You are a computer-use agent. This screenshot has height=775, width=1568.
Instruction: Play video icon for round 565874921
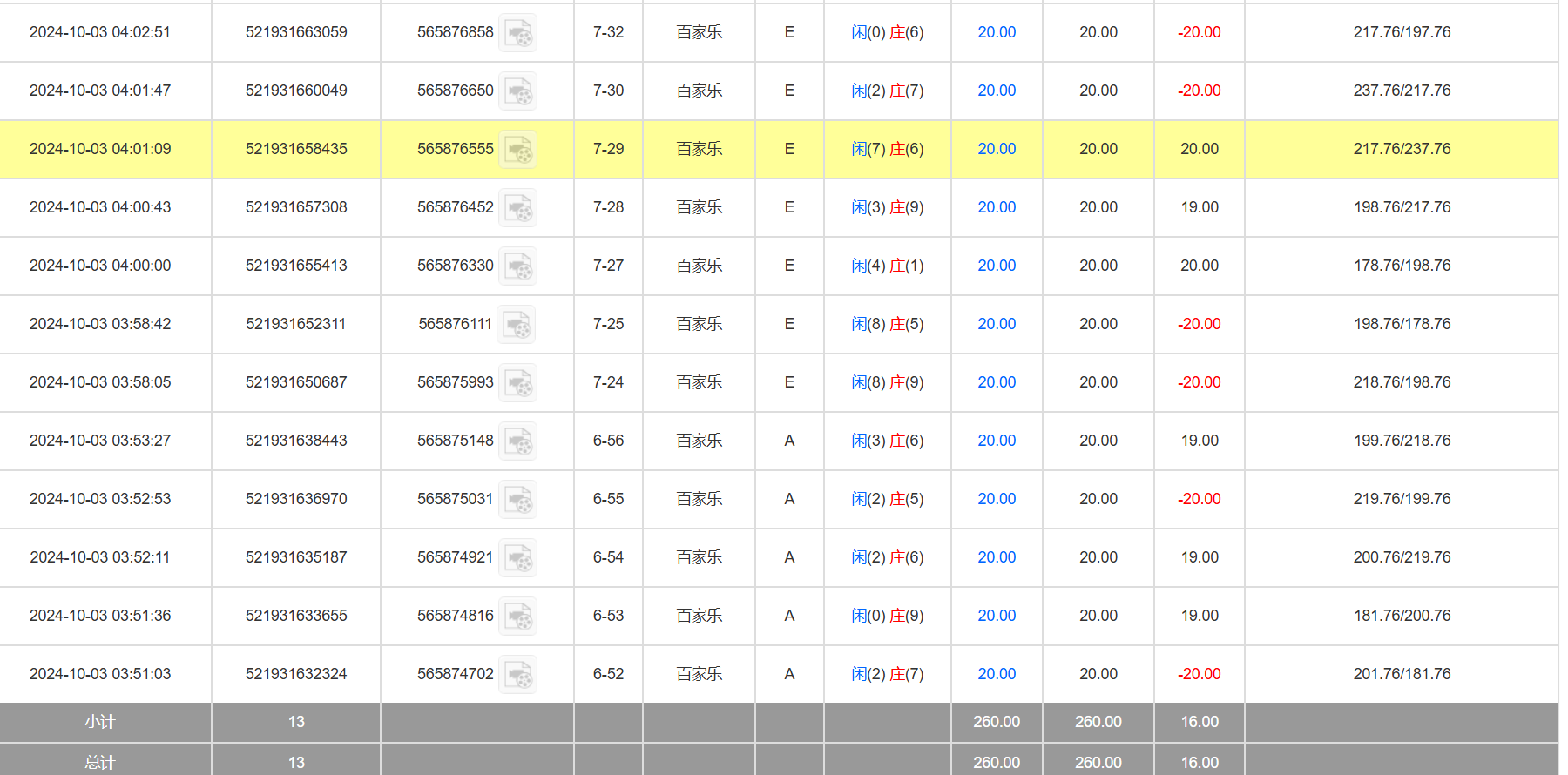[x=518, y=558]
